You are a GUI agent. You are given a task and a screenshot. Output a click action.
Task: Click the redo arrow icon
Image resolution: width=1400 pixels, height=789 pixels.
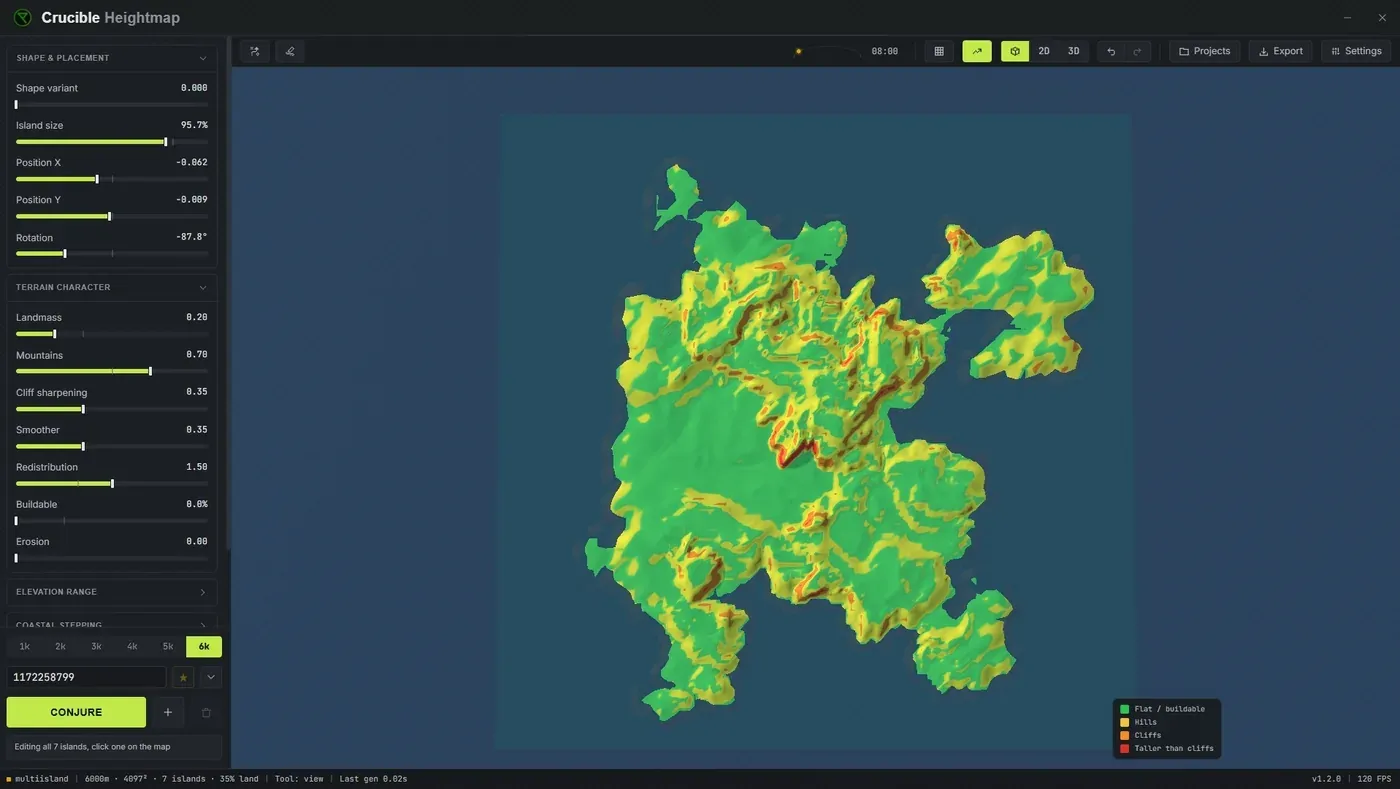[x=1137, y=51]
